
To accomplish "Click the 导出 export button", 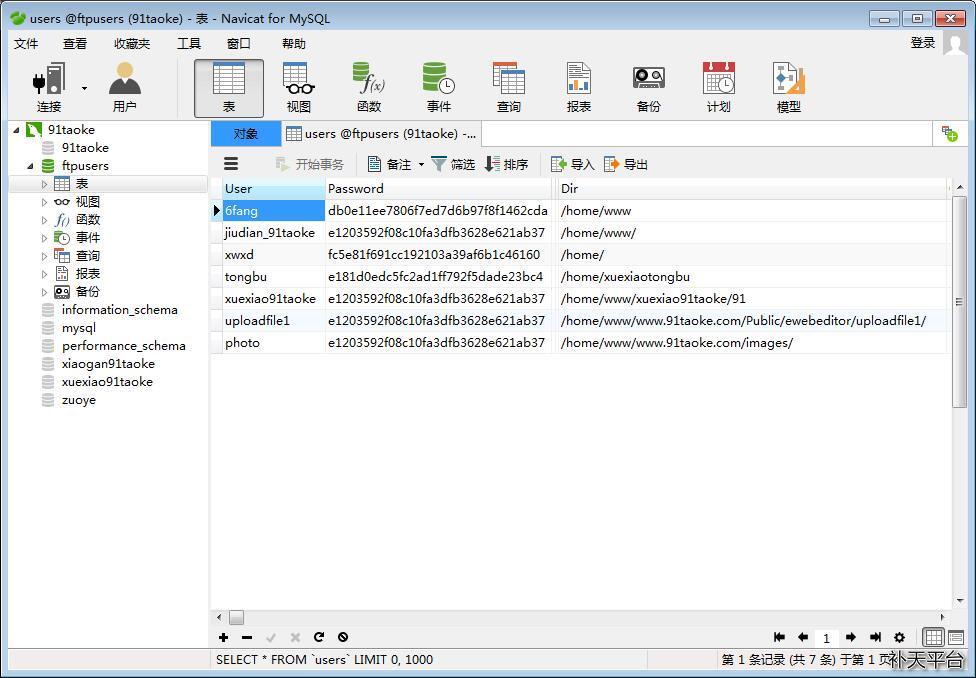I will (x=626, y=164).
